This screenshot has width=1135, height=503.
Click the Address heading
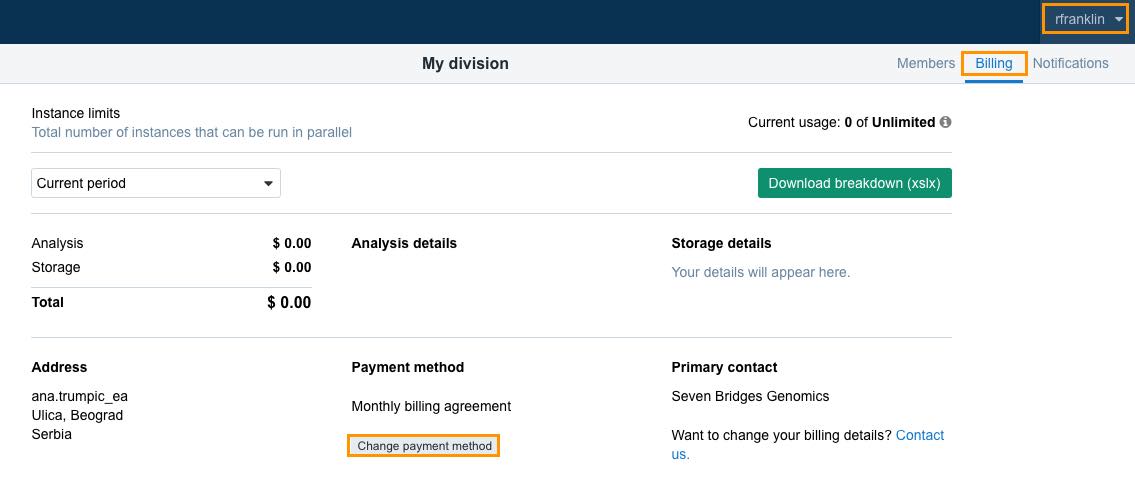59,368
